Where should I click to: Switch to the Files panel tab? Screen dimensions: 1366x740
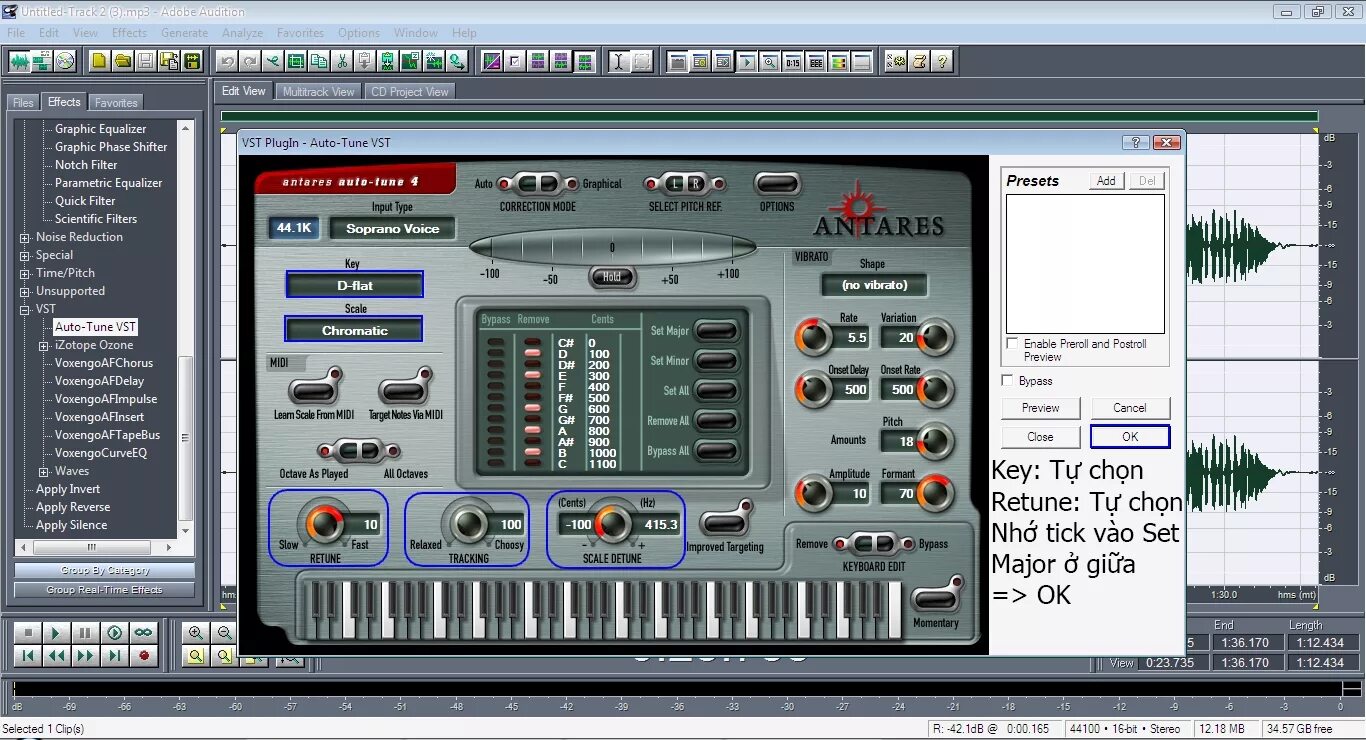coord(23,102)
